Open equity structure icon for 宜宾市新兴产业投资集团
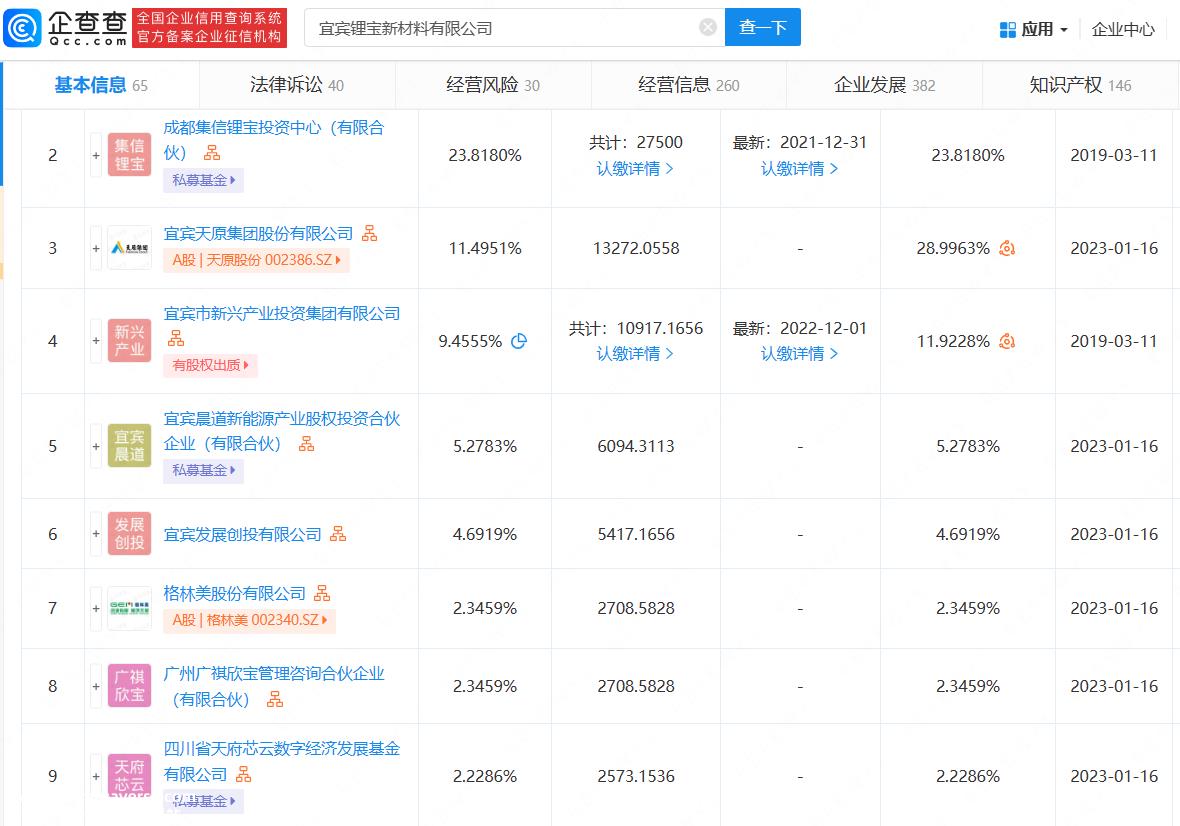This screenshot has width=1180, height=826. pyautogui.click(x=176, y=338)
